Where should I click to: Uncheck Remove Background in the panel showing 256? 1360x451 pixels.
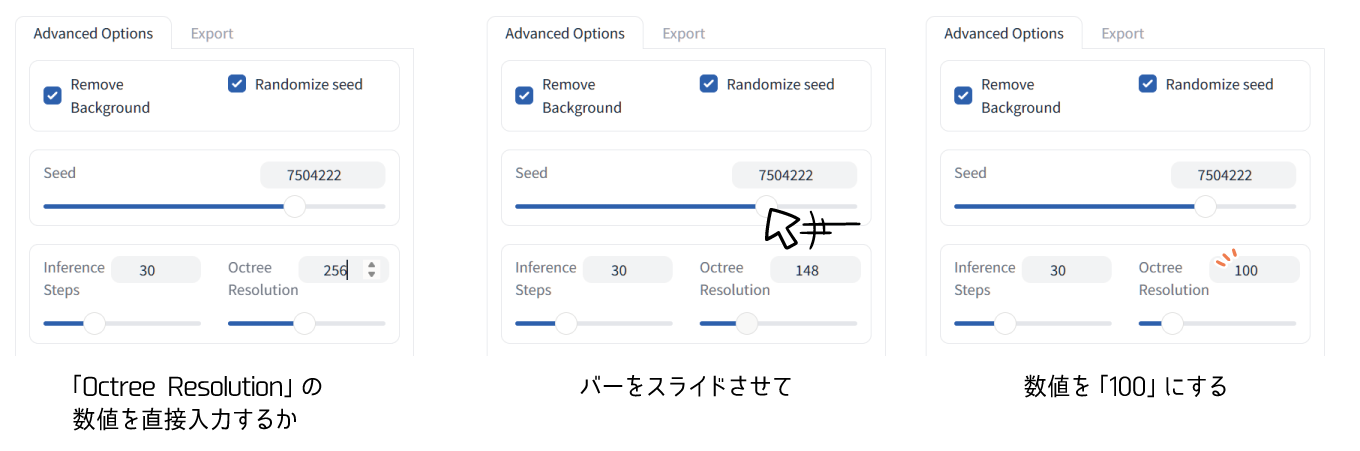click(53, 96)
